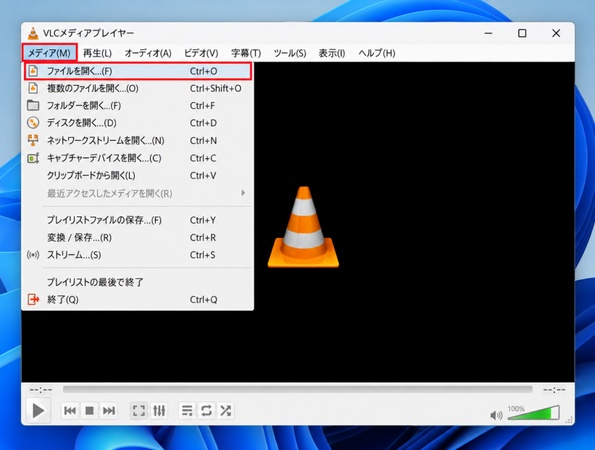Viewport: 595px width, 450px height.
Task: Click the disc icon beside ディスクを開く
Action: point(33,123)
